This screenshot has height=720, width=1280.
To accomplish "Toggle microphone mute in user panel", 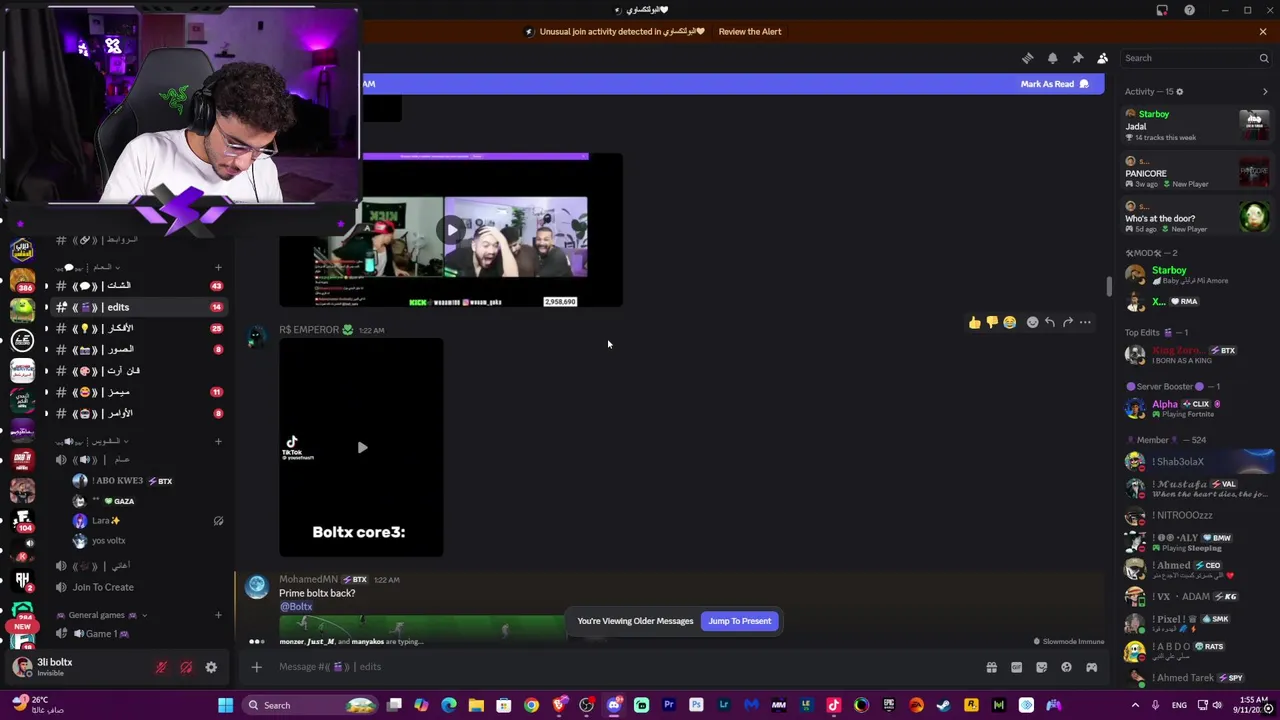I will click(x=161, y=667).
